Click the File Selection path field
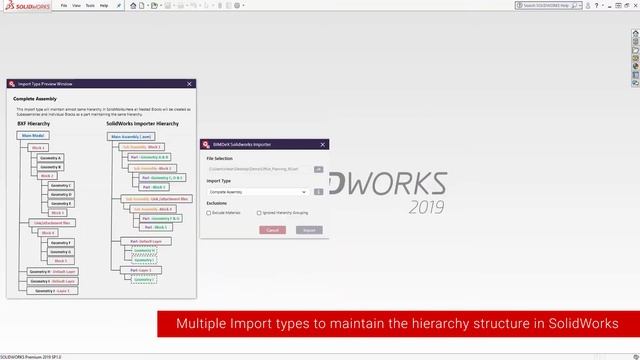 pyautogui.click(x=259, y=169)
